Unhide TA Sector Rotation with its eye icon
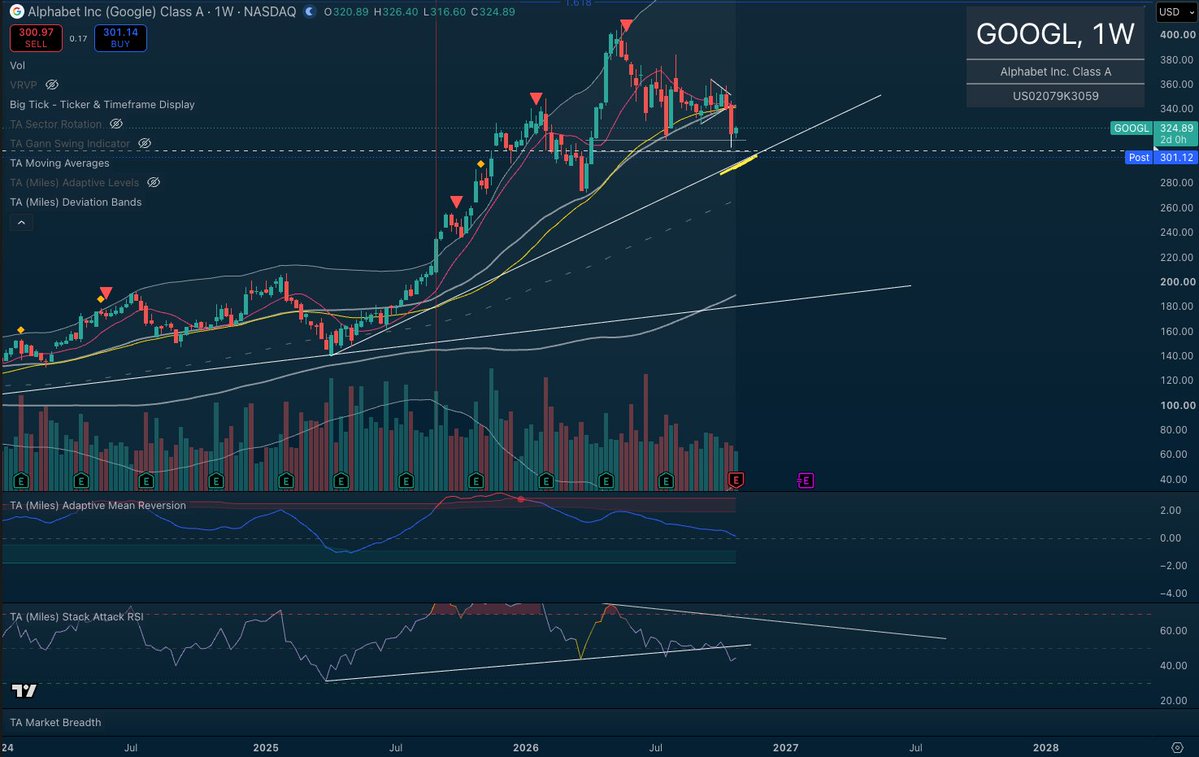Image resolution: width=1199 pixels, height=757 pixels. point(115,124)
